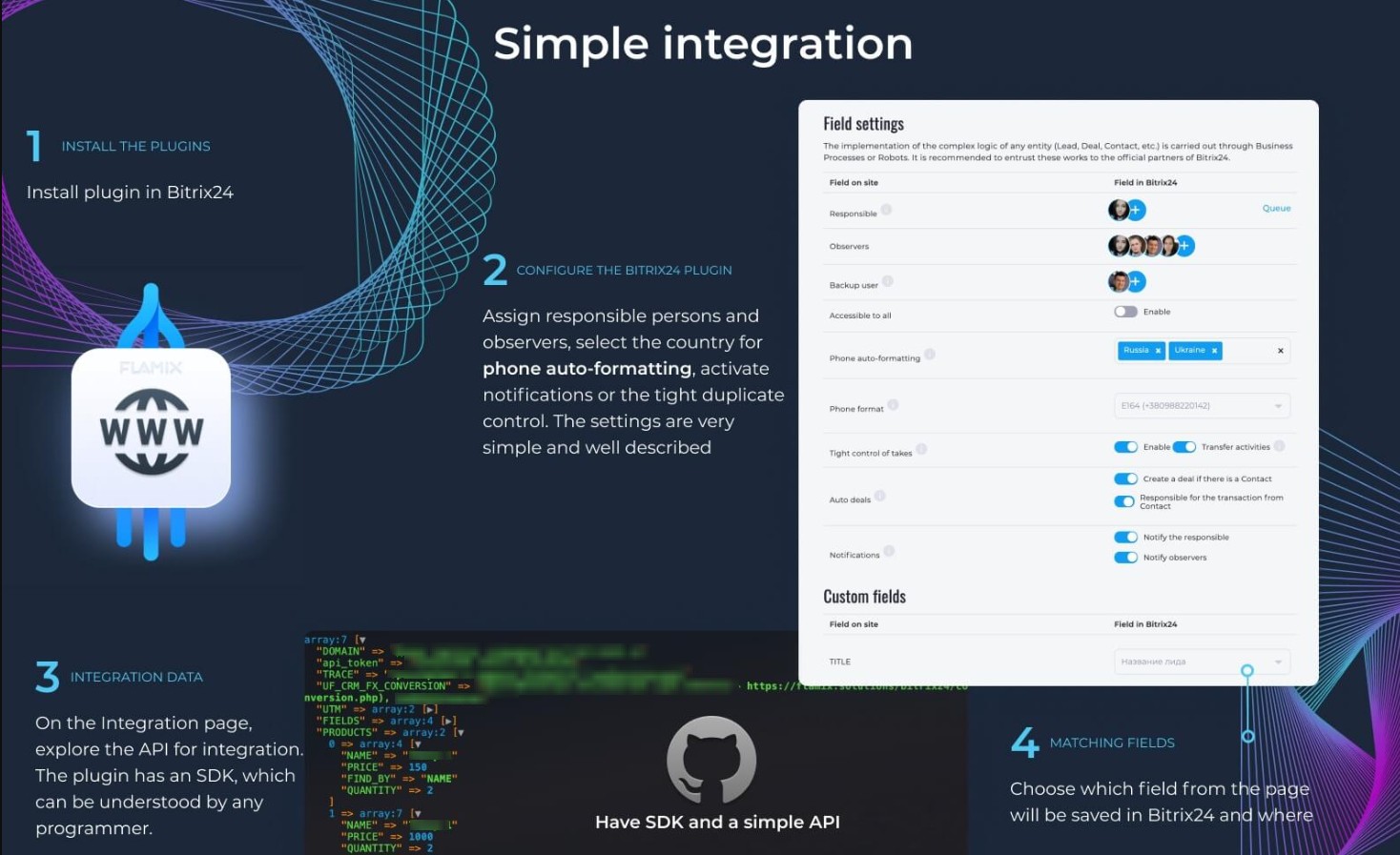This screenshot has height=855, width=1400.
Task: Remove the Ukraine tag from phone auto-formatting
Action: tap(1214, 351)
